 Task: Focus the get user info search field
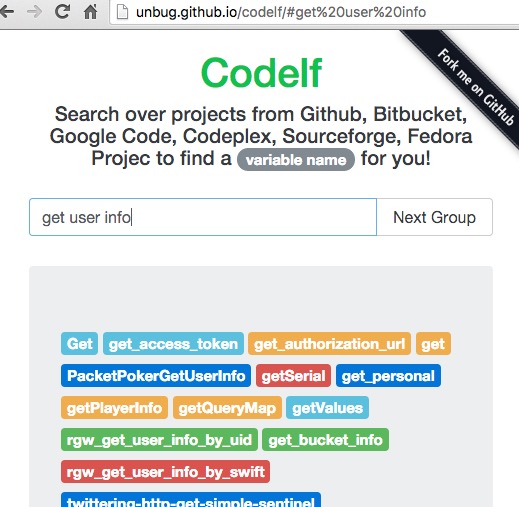pyautogui.click(x=203, y=217)
